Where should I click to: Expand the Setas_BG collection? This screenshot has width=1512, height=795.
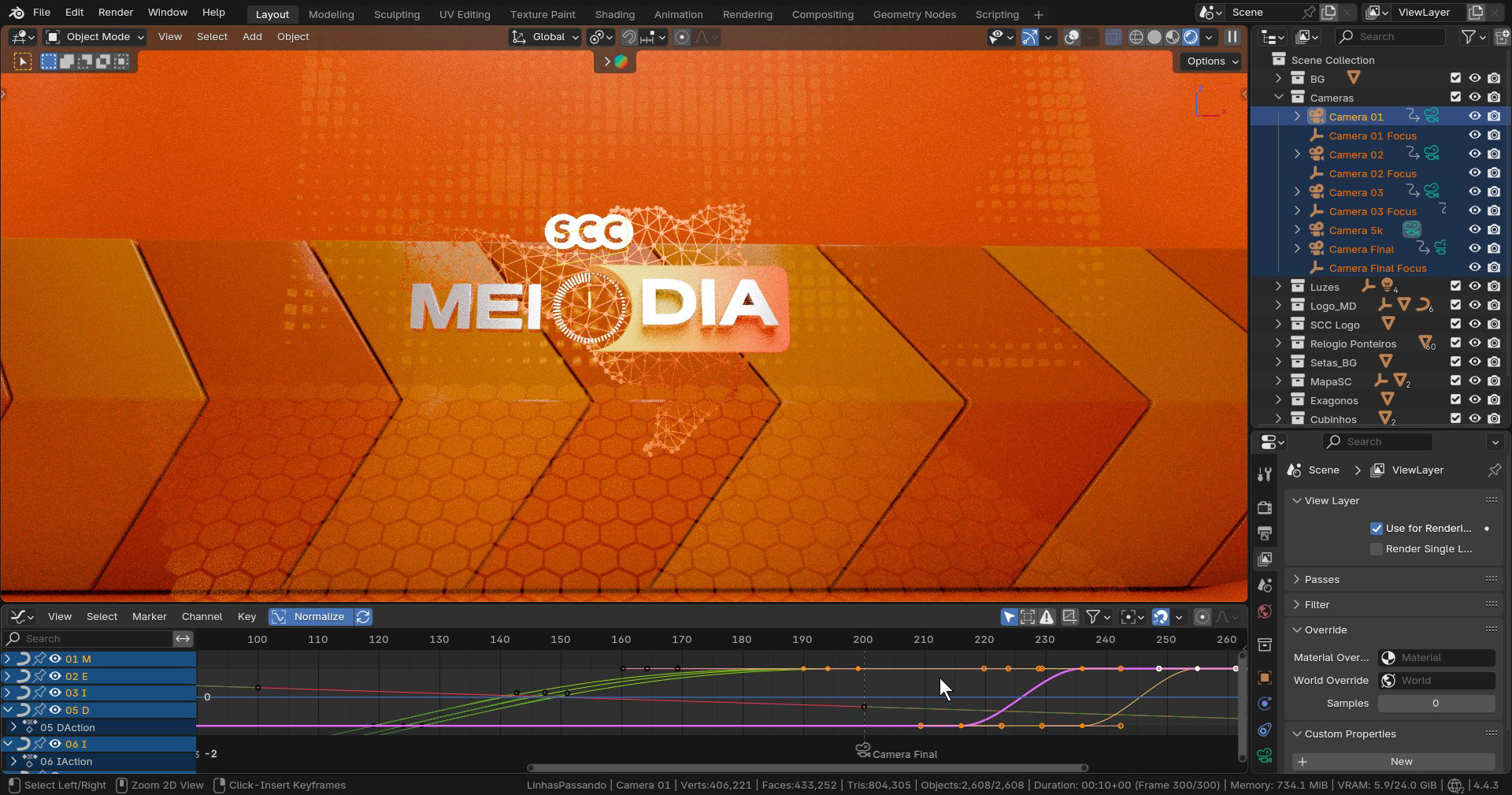[x=1278, y=362]
